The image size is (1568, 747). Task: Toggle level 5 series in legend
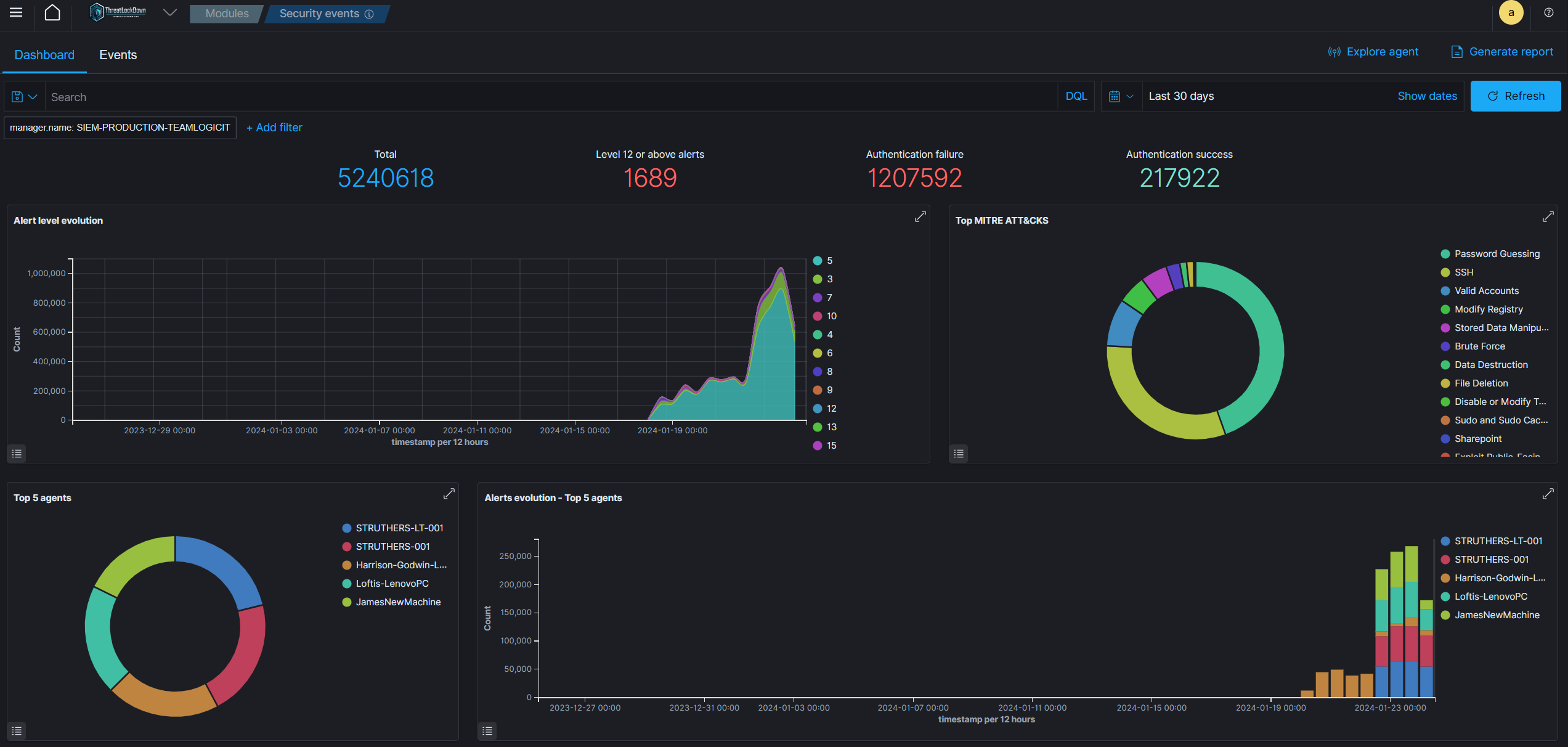(823, 261)
